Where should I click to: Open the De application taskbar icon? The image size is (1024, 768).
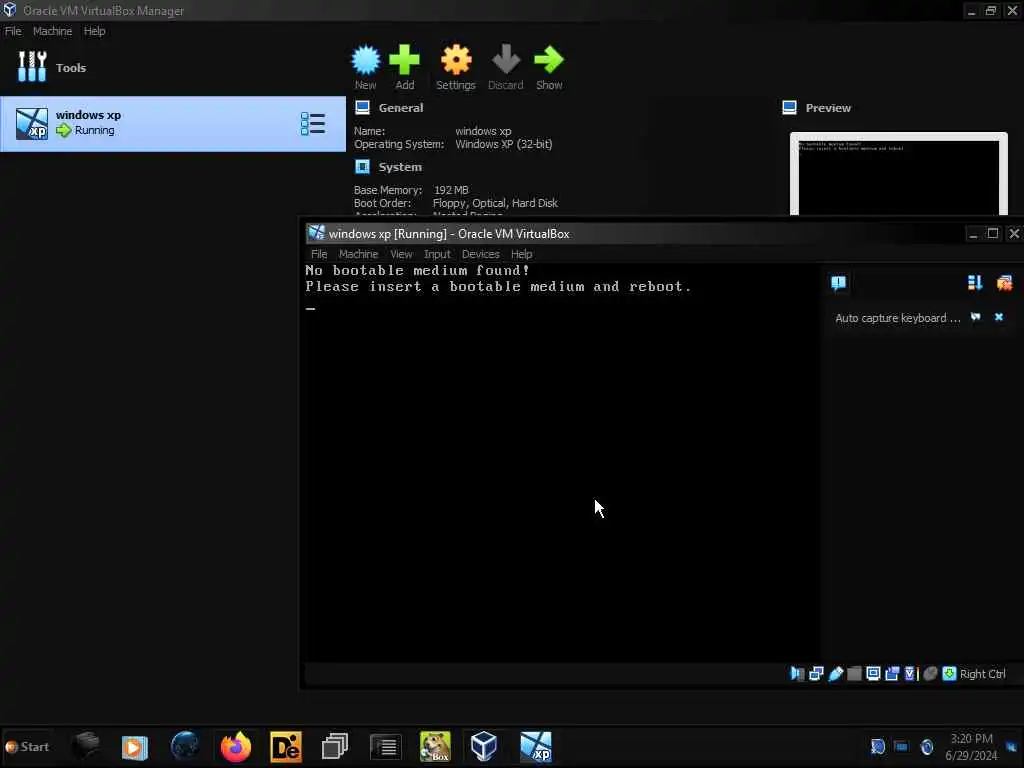tap(286, 746)
